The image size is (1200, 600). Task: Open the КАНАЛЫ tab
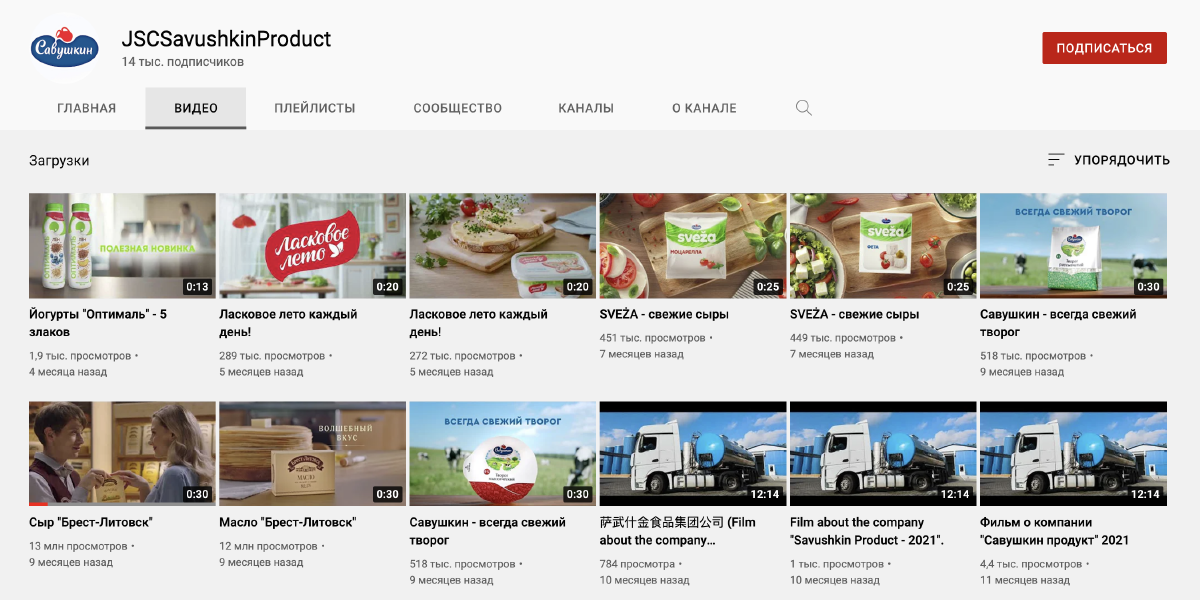click(586, 108)
